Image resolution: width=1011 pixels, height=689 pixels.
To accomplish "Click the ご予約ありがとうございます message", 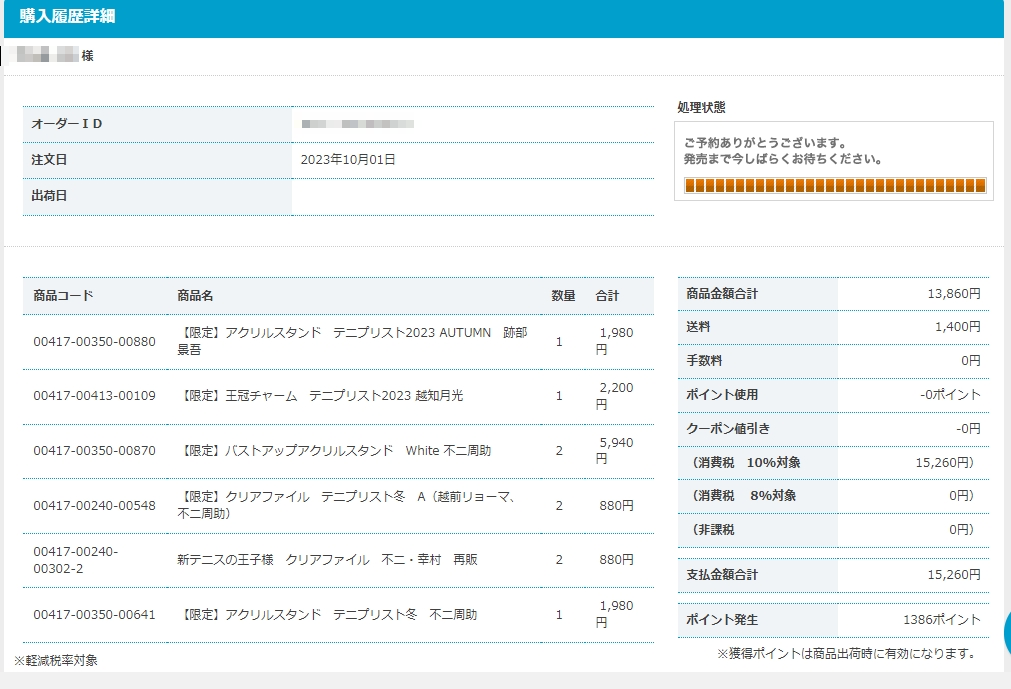I will (783, 151).
